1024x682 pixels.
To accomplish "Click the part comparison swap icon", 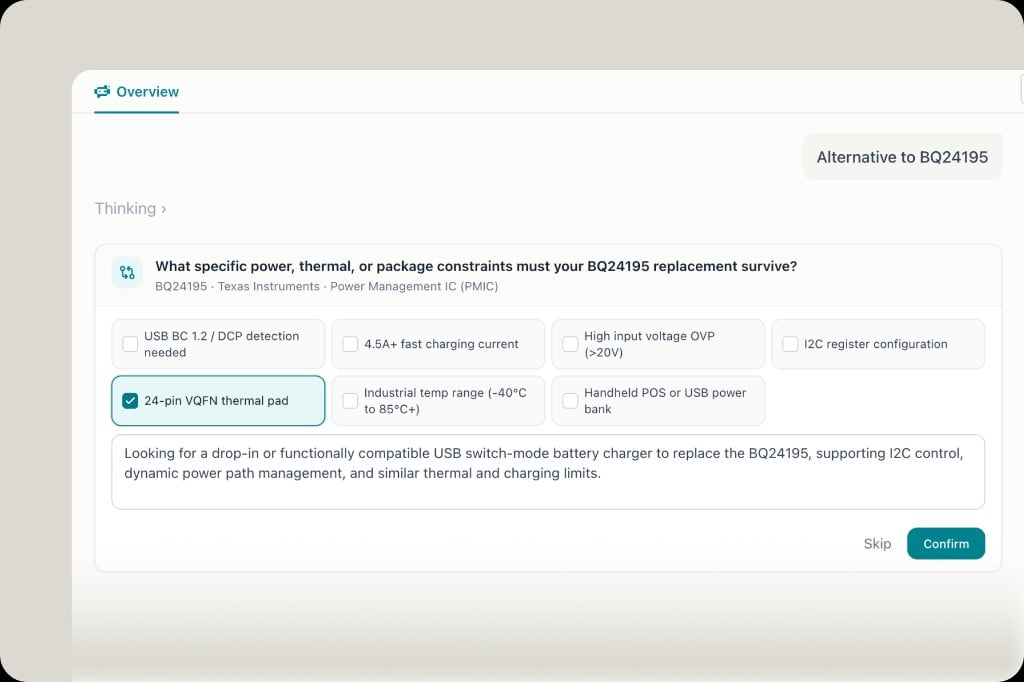I will [127, 273].
